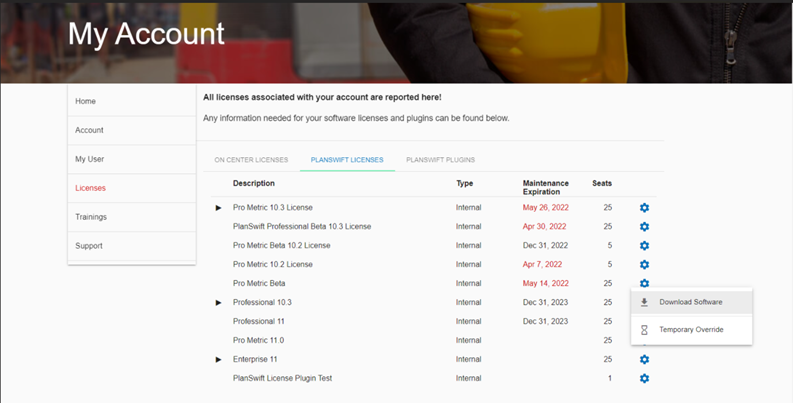Click the Maintenance Expiration column header

545,188
